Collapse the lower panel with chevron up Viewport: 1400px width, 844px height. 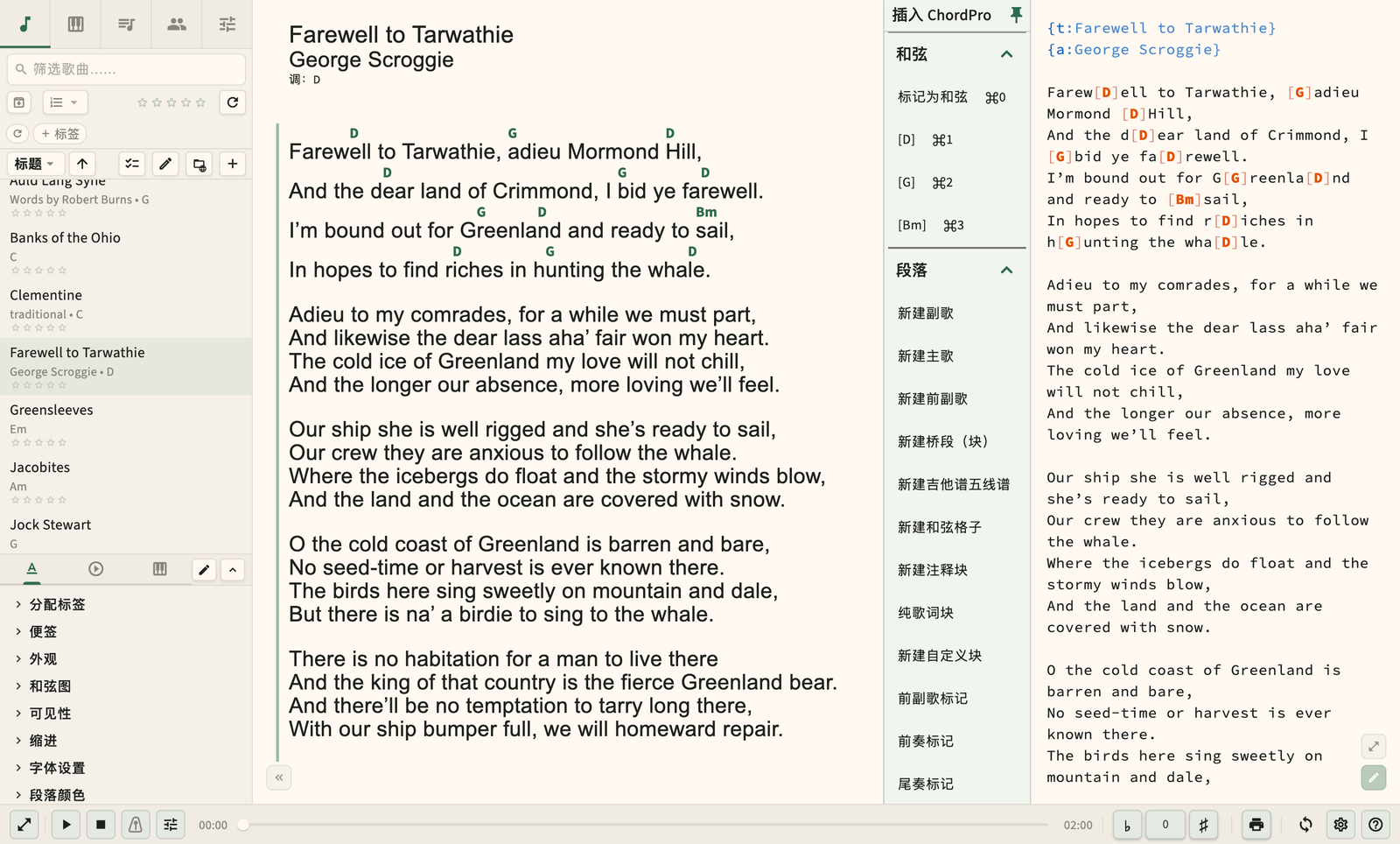tap(233, 570)
